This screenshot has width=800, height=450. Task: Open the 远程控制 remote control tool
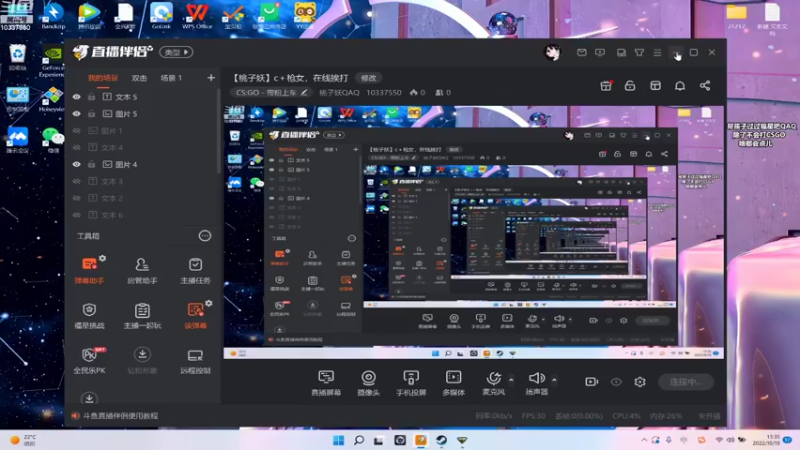pos(195,360)
